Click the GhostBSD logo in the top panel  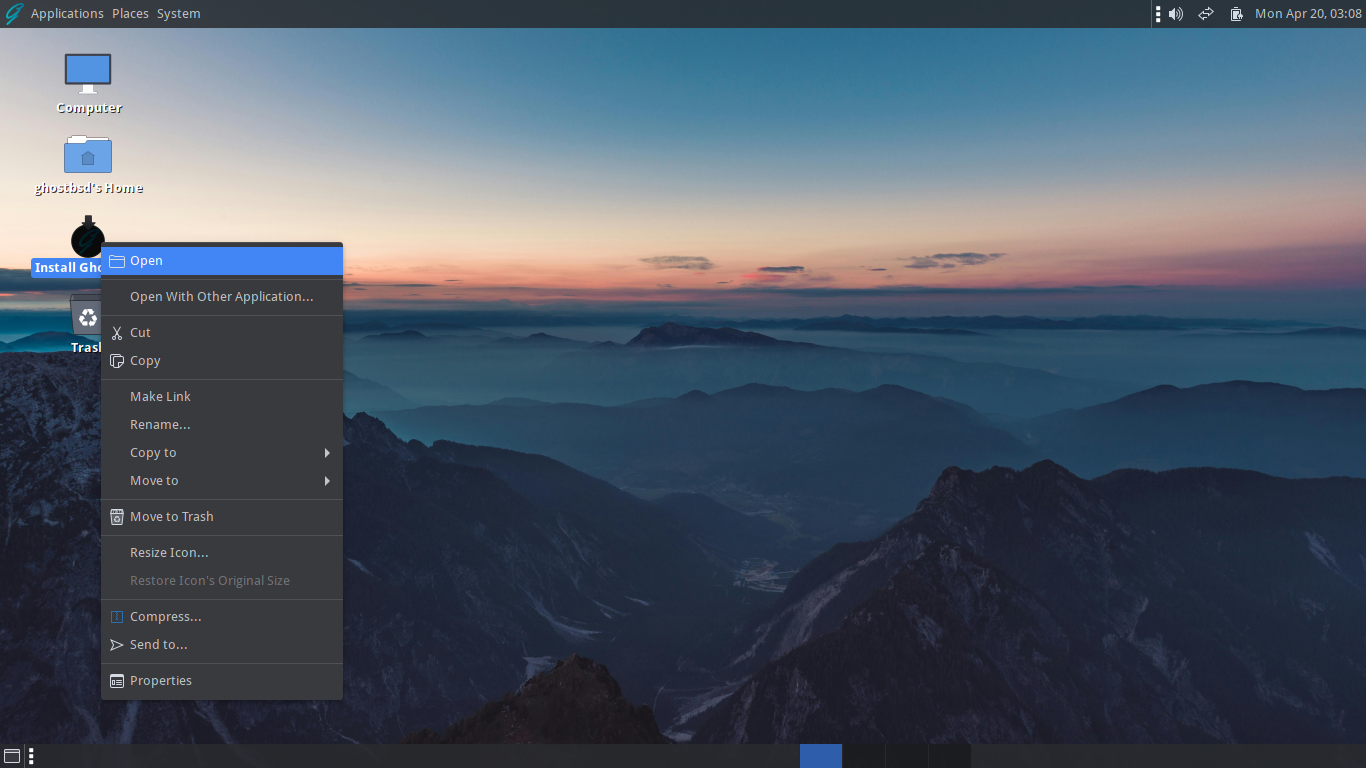[13, 13]
